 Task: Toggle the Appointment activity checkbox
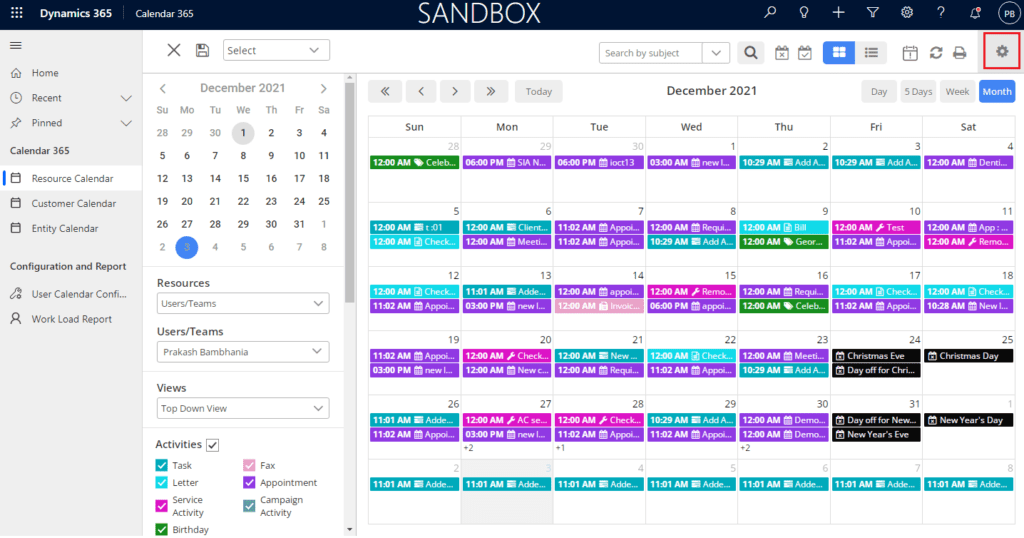pos(249,482)
